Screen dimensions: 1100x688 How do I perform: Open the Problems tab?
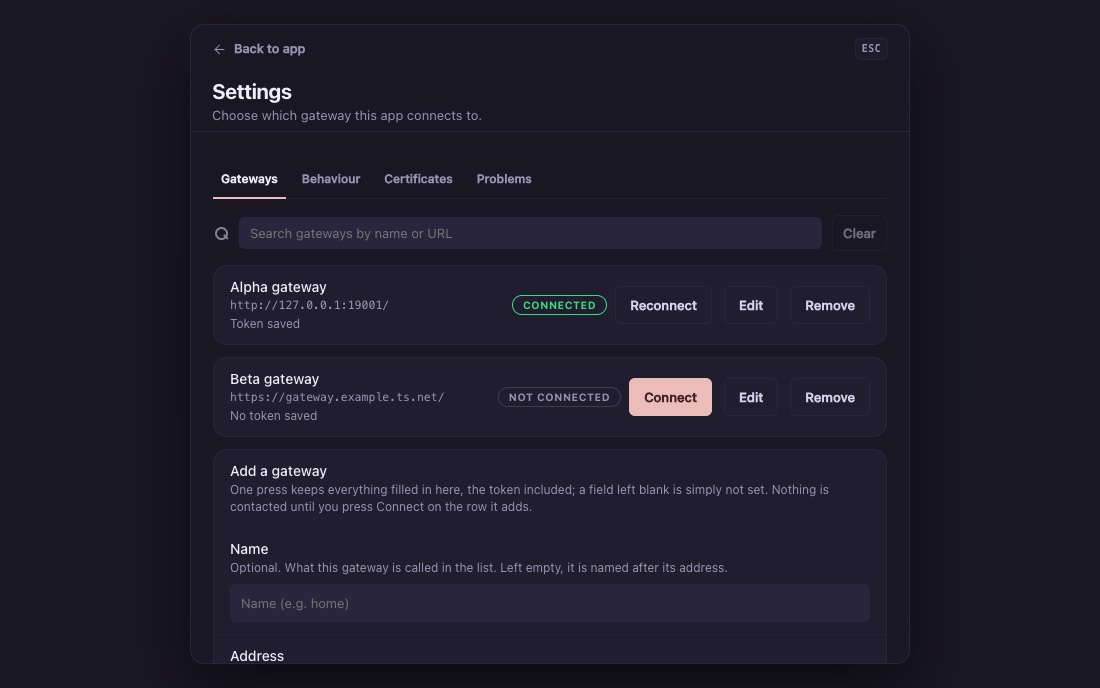(504, 179)
